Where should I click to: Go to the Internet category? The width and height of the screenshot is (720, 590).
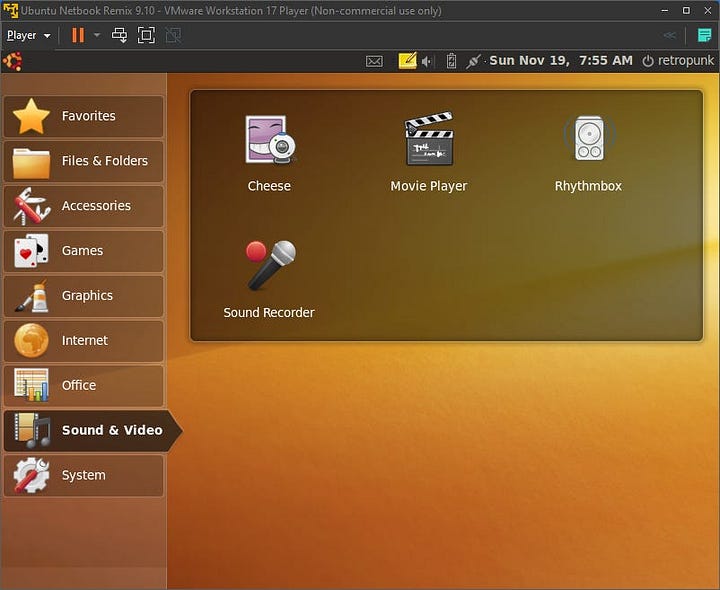[x=84, y=341]
